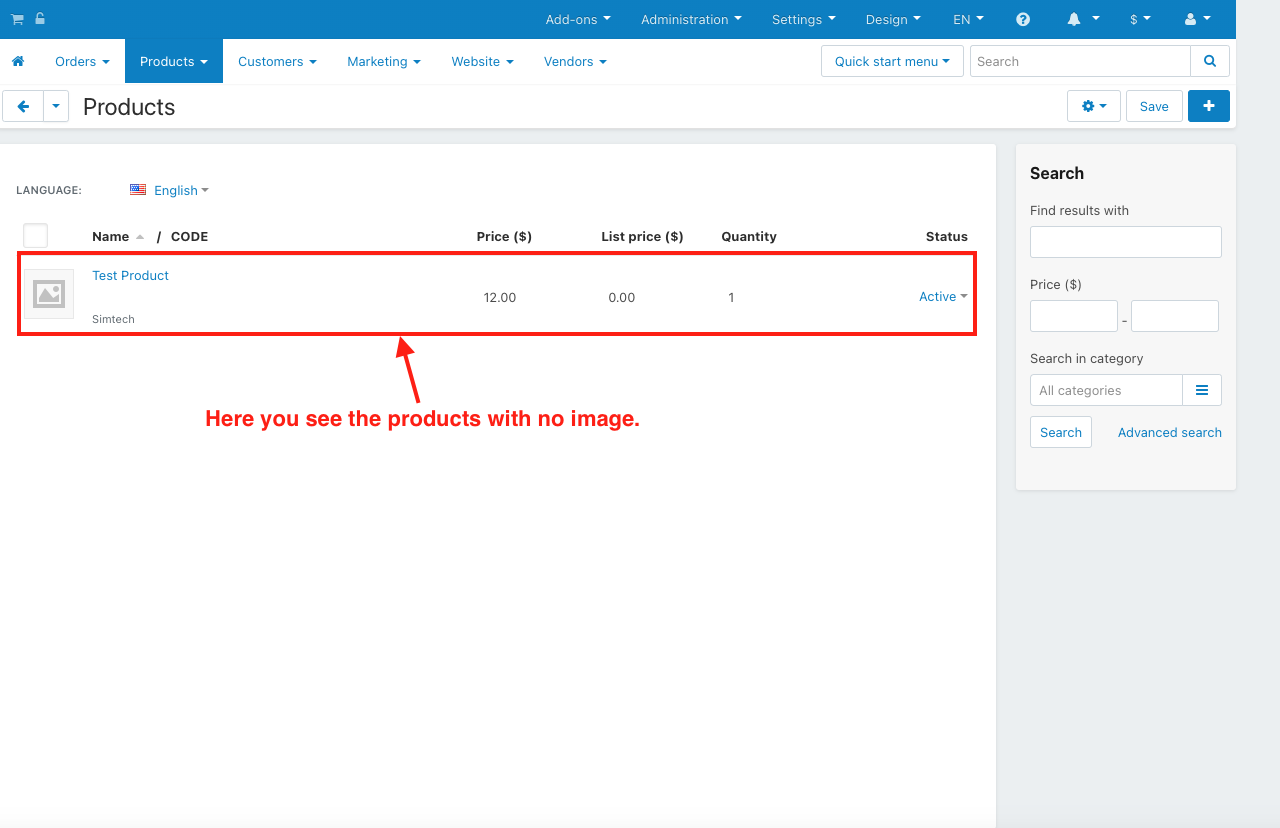Sort by the Quantity column header
The image size is (1280, 828).
(749, 236)
